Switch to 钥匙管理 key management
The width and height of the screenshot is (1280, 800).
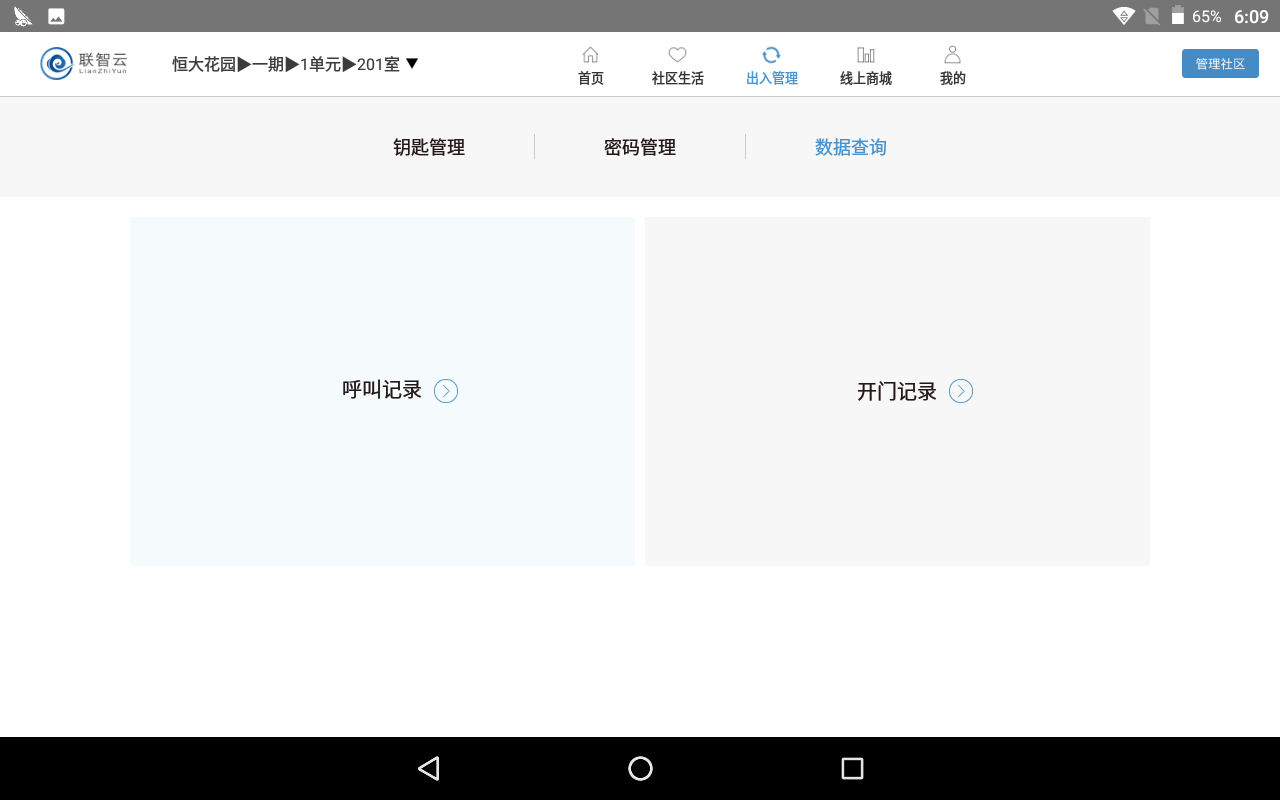pyautogui.click(x=429, y=147)
